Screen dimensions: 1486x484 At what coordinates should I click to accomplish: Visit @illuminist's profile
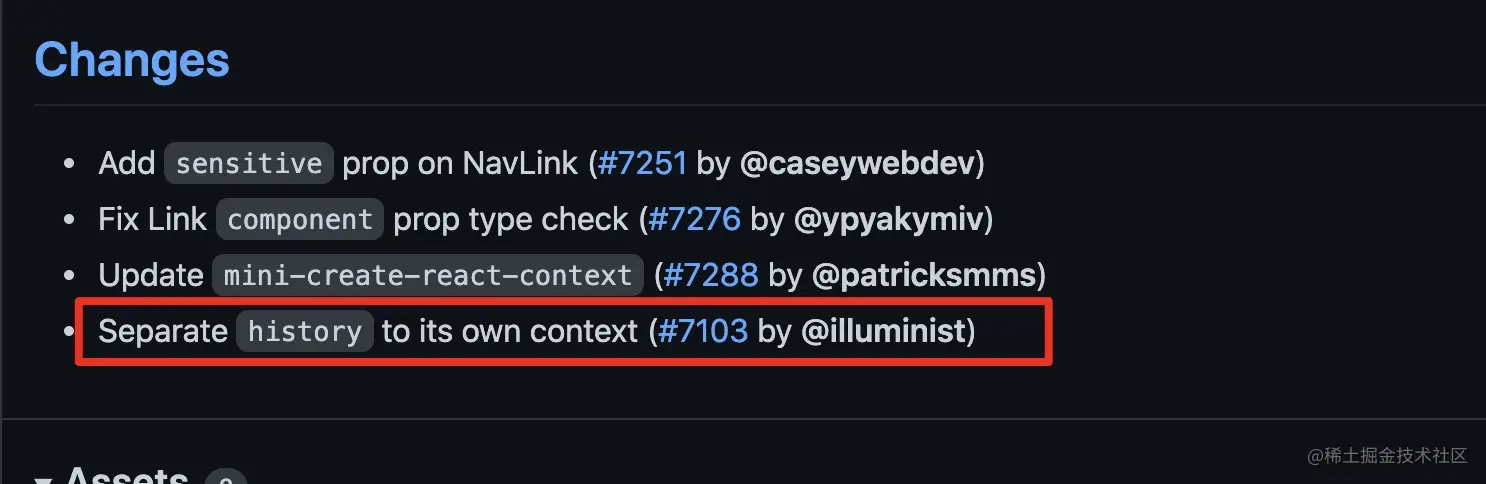(883, 331)
